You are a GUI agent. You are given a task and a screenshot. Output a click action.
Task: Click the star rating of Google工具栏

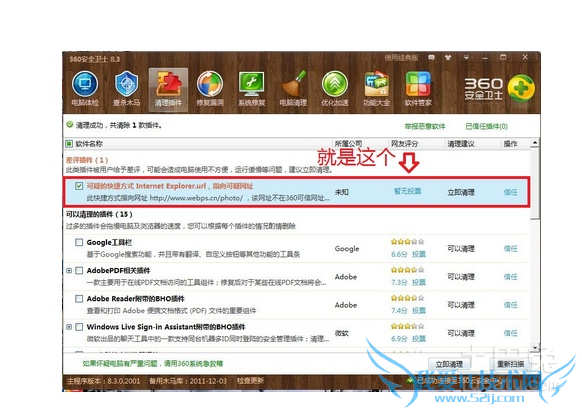point(407,242)
